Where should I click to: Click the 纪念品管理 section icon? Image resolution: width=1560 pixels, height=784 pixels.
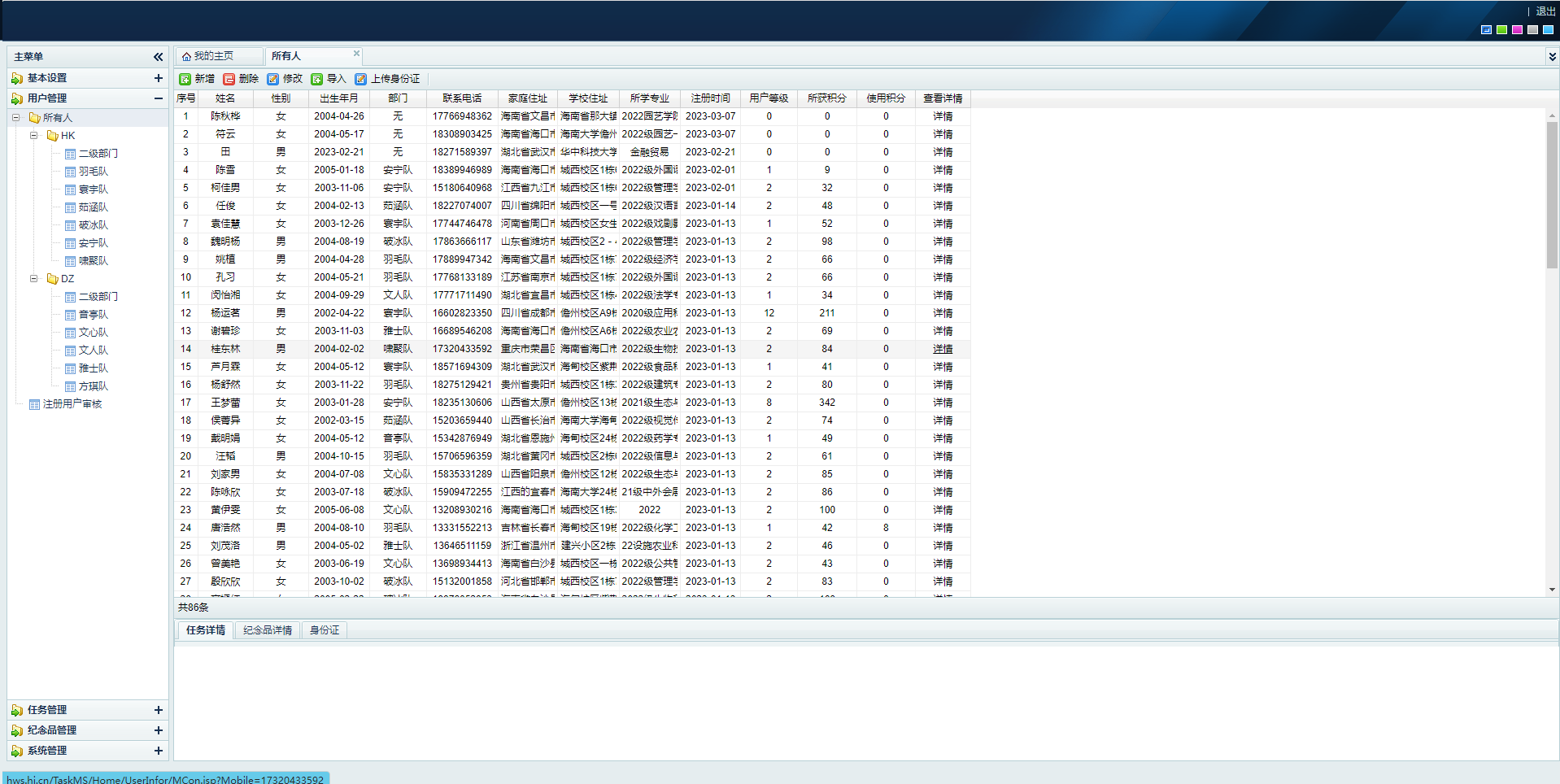[17, 730]
